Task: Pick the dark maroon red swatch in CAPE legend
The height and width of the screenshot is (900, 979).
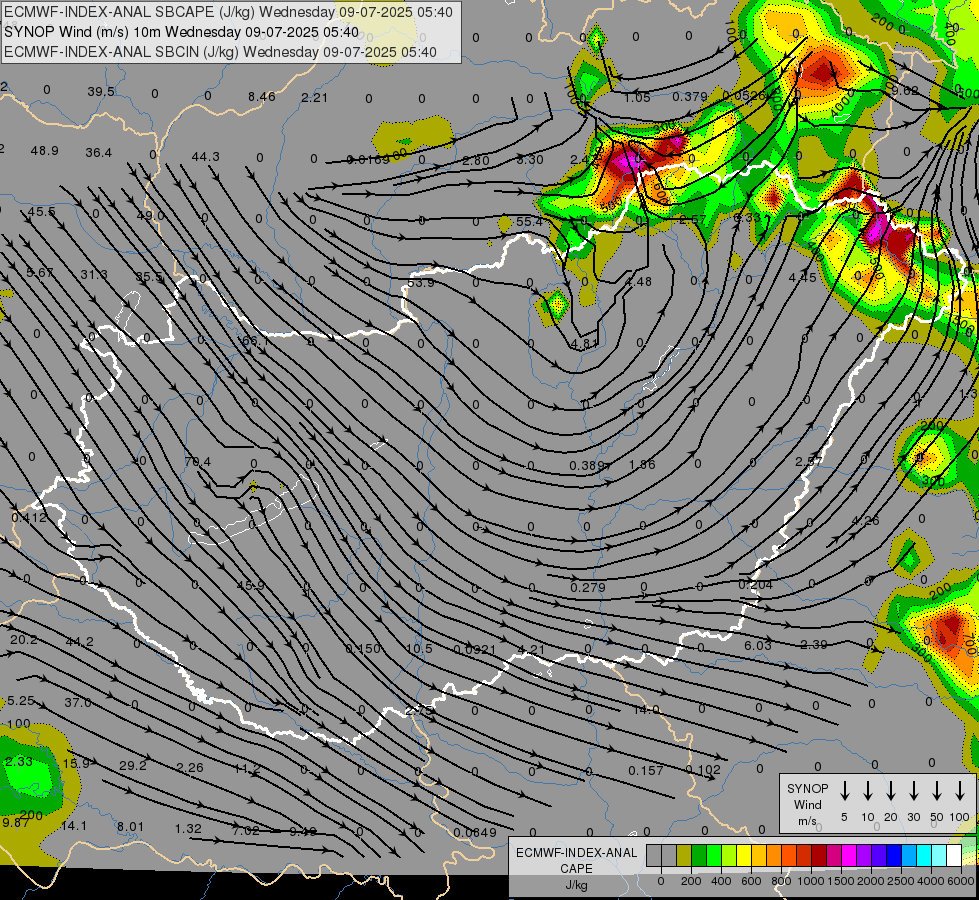Action: click(819, 855)
